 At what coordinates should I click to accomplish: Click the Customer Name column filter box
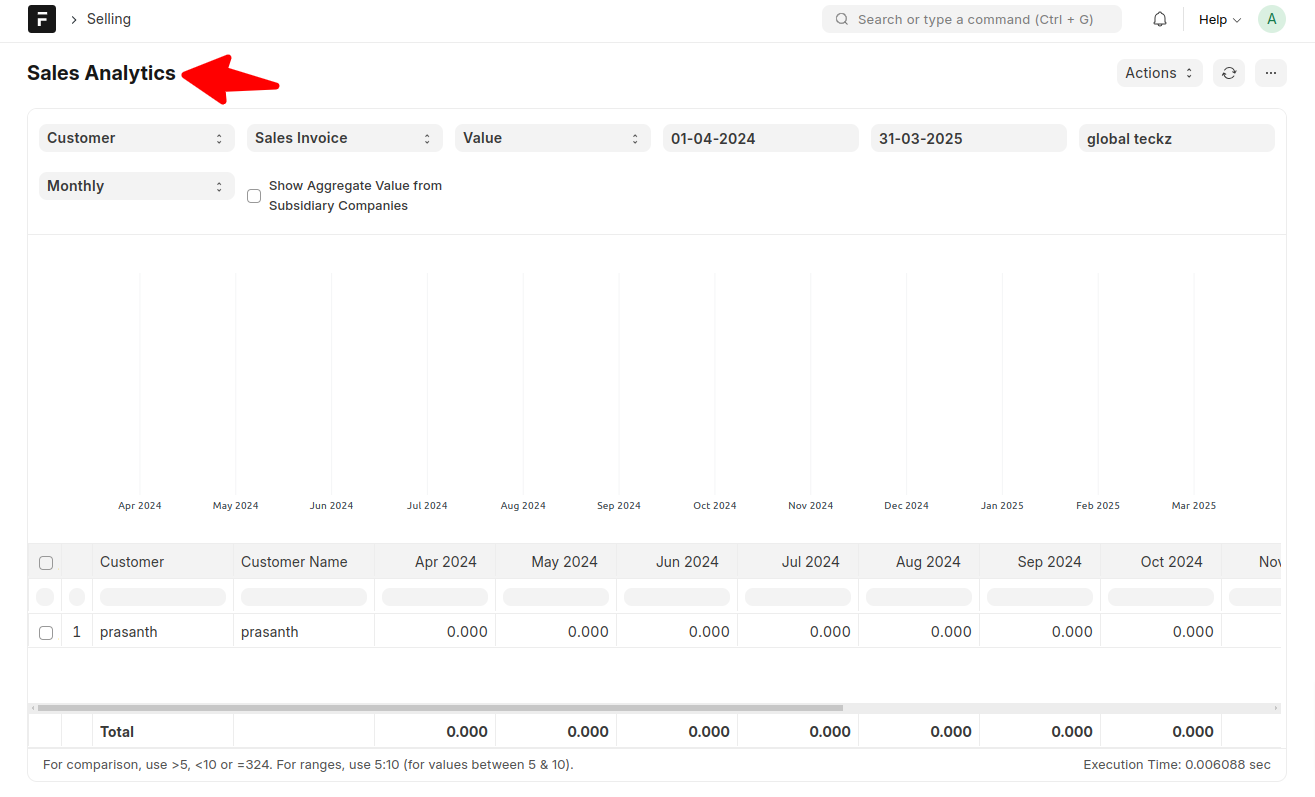(x=304, y=597)
